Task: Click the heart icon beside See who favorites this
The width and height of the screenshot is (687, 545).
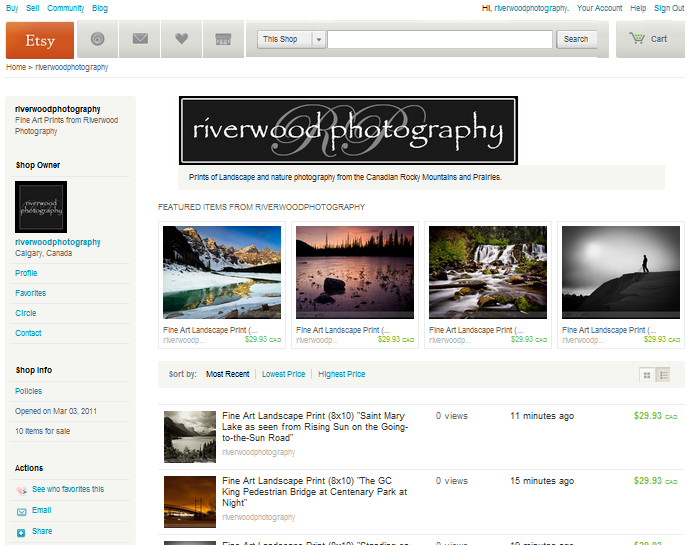Action: click(x=21, y=490)
